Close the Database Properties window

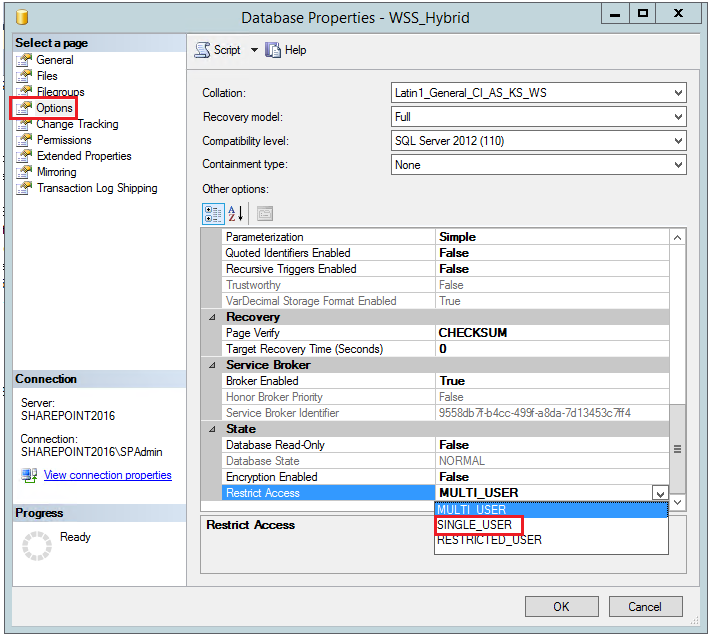678,14
